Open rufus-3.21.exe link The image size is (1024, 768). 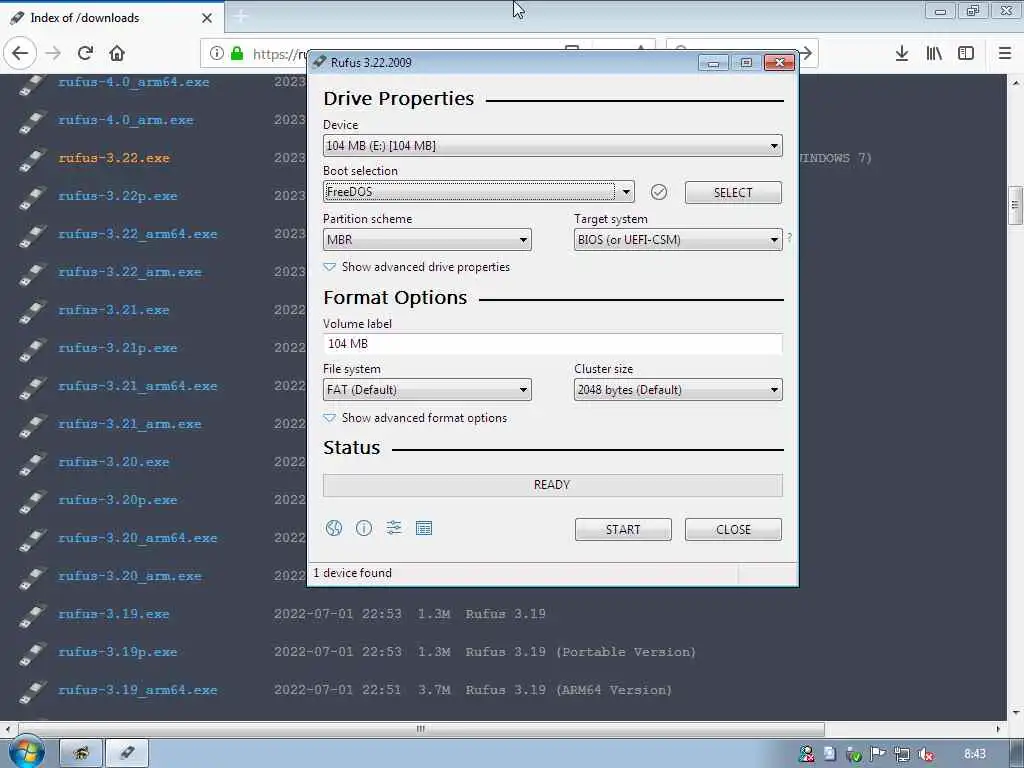[x=114, y=310]
